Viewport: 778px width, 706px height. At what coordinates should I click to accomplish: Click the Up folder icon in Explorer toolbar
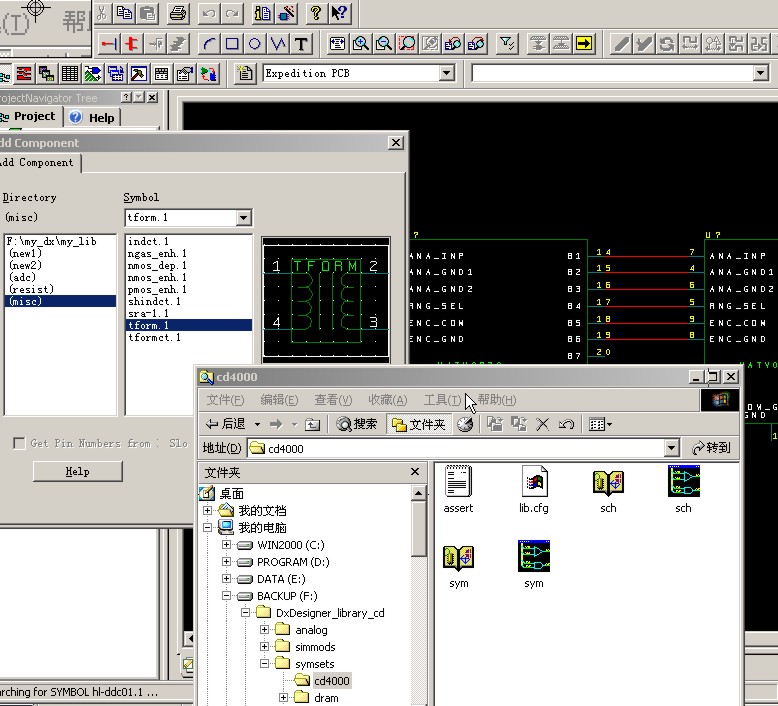312,424
